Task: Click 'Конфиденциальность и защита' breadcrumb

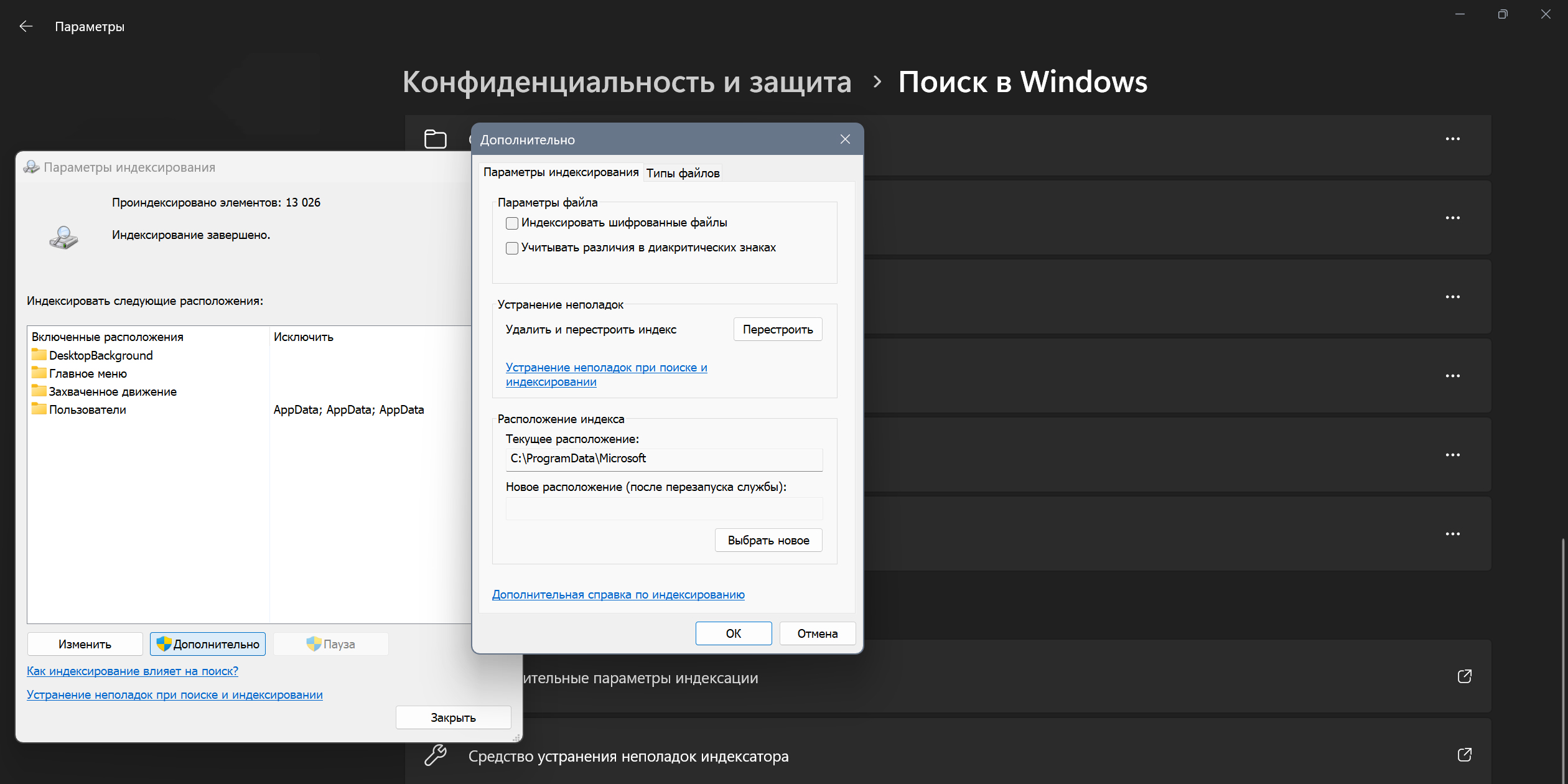Action: 627,82
